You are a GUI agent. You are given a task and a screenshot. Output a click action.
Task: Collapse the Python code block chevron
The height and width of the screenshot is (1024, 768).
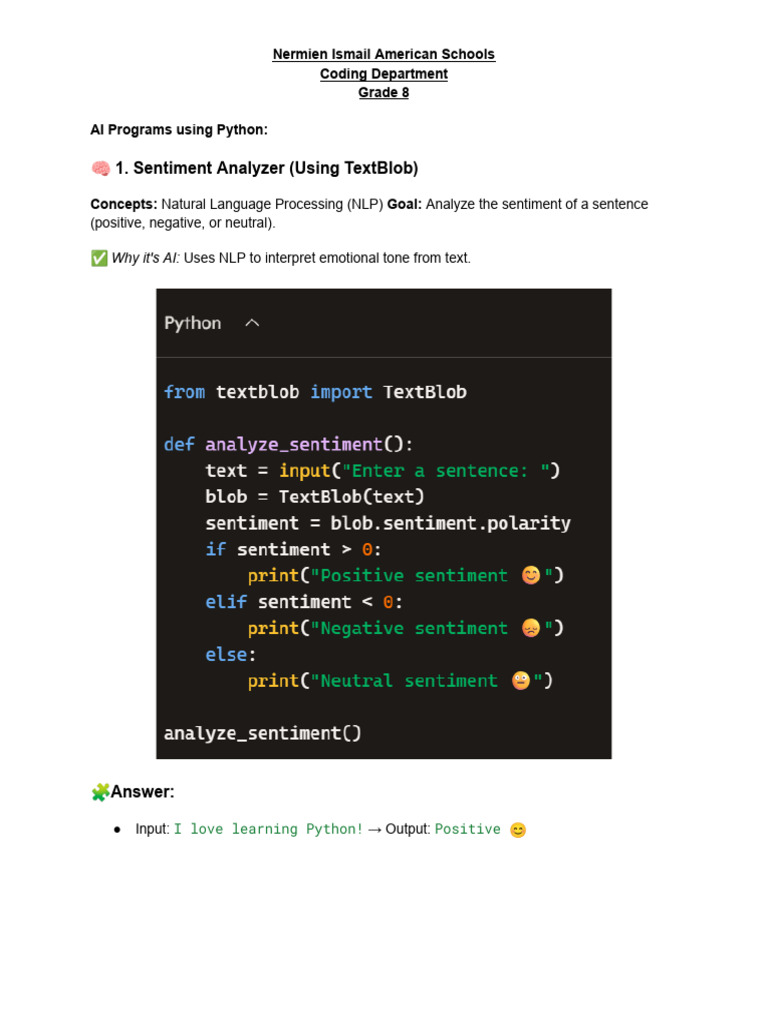(x=252, y=323)
